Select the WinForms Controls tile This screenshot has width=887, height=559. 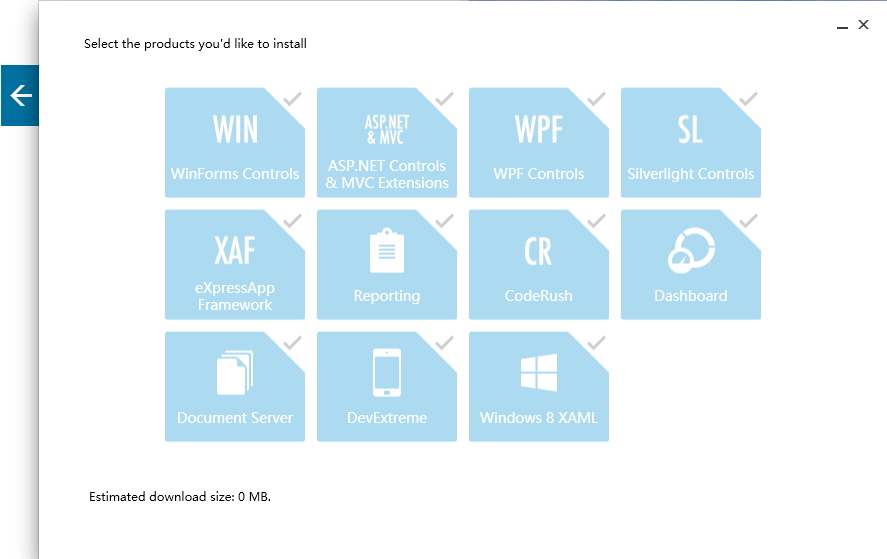pyautogui.click(x=234, y=143)
